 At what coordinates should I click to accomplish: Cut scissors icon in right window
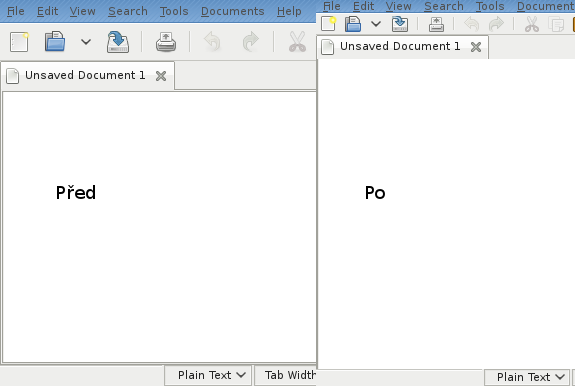[532, 24]
